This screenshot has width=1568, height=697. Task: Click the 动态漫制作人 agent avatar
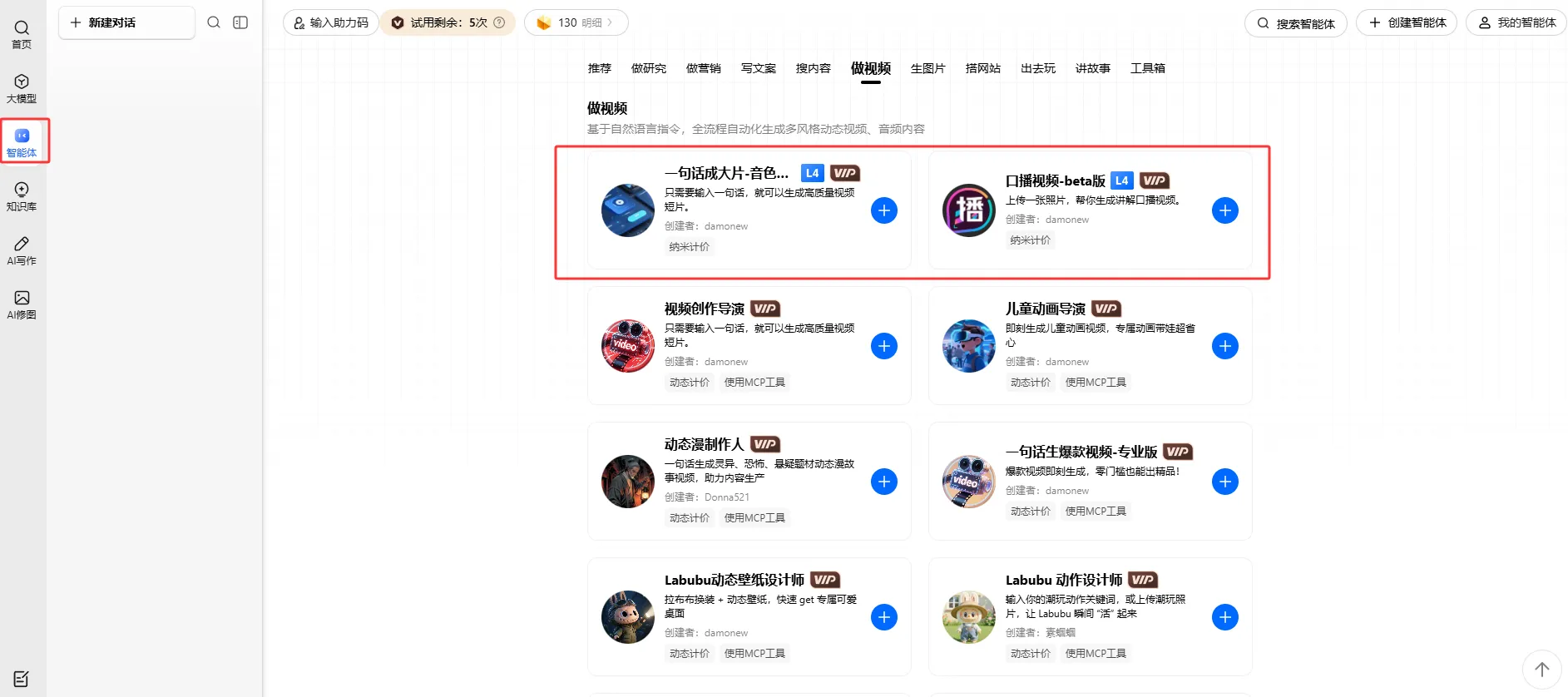(x=628, y=482)
